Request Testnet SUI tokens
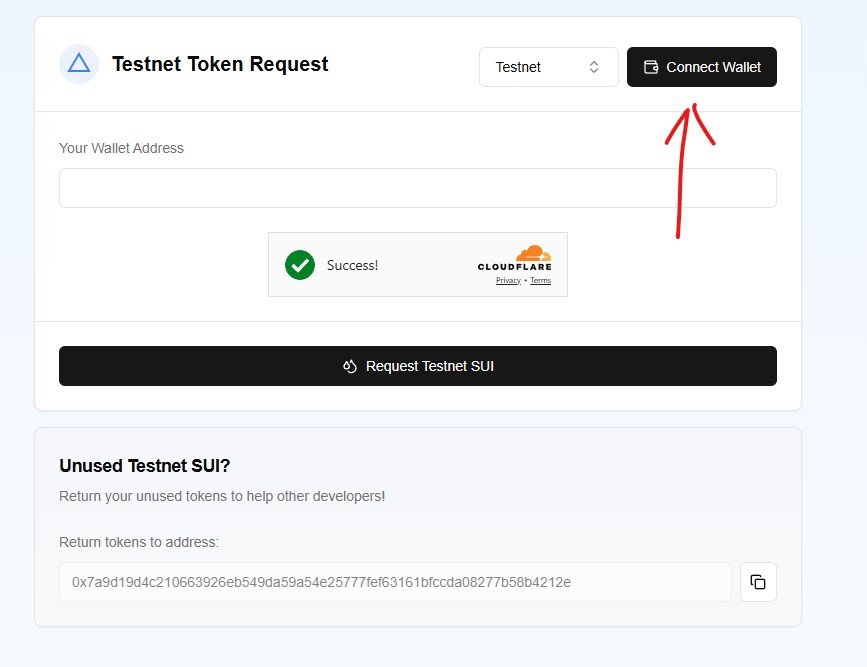867x667 pixels. 418,366
